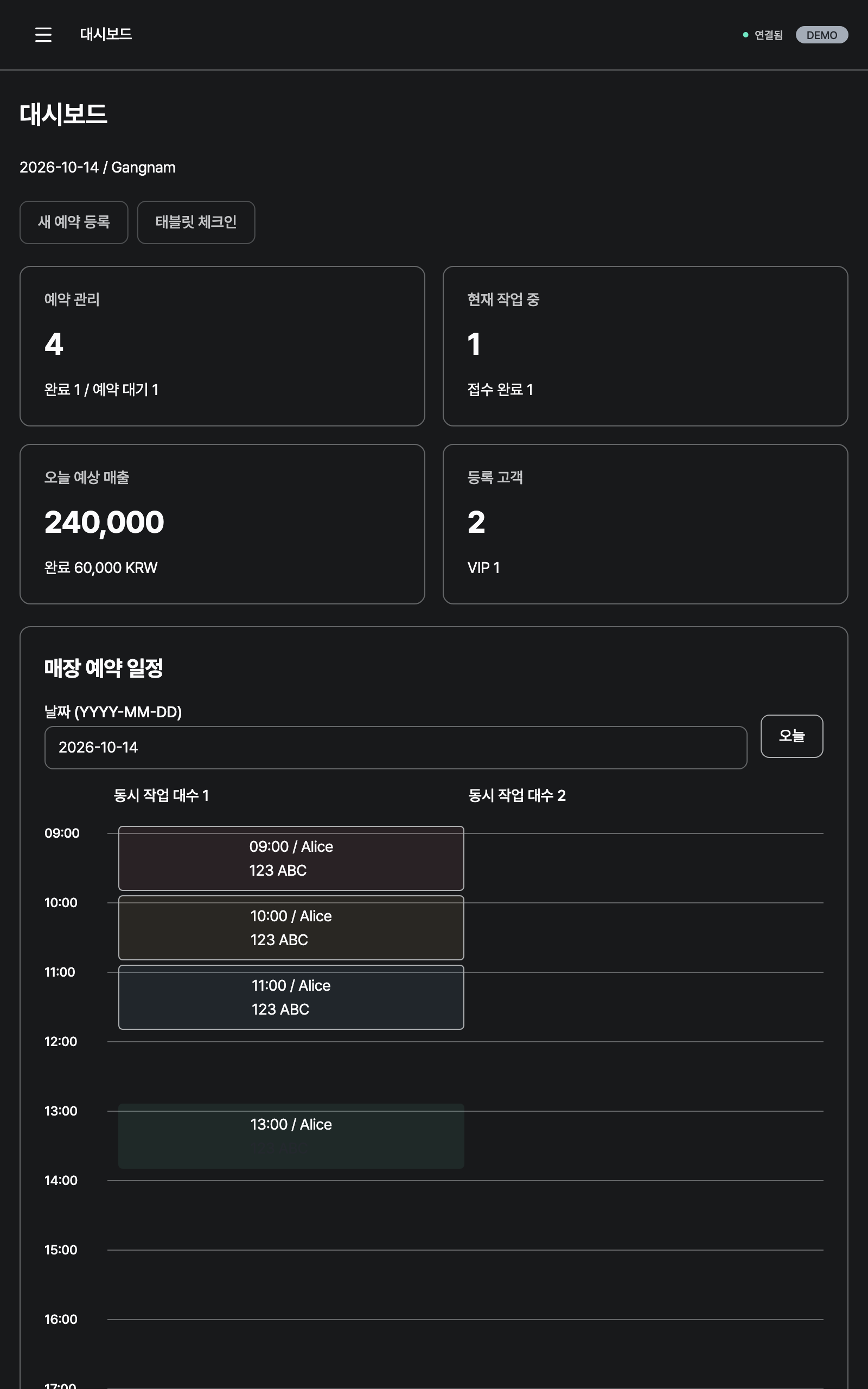Viewport: 868px width, 1389px height.
Task: Open the 예약 관리 summary card
Action: point(222,346)
